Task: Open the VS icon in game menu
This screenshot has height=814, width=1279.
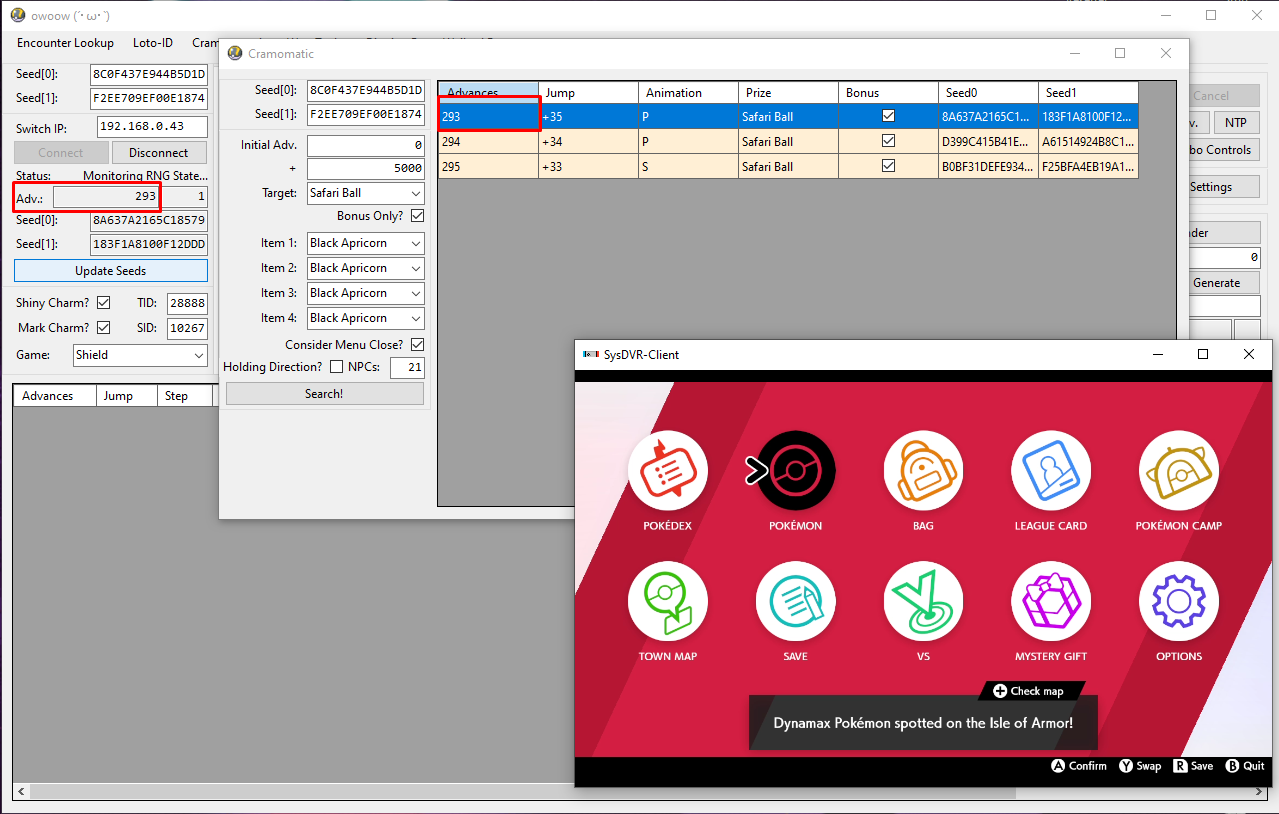Action: [924, 601]
